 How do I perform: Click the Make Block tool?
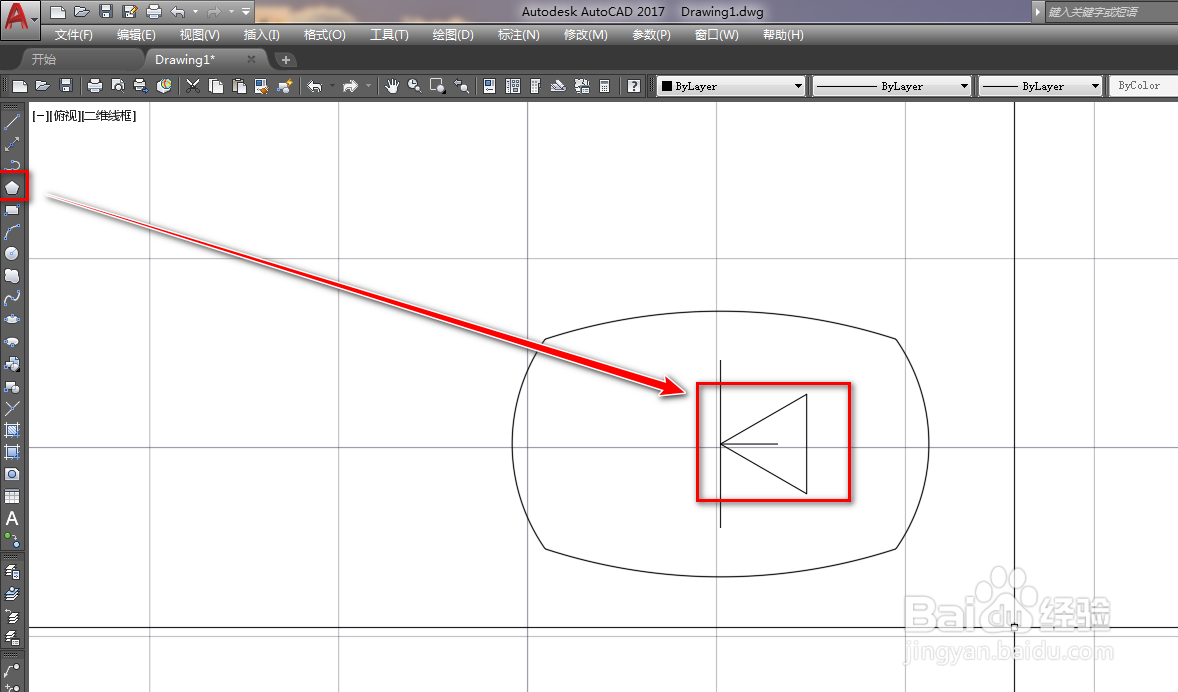pos(12,386)
